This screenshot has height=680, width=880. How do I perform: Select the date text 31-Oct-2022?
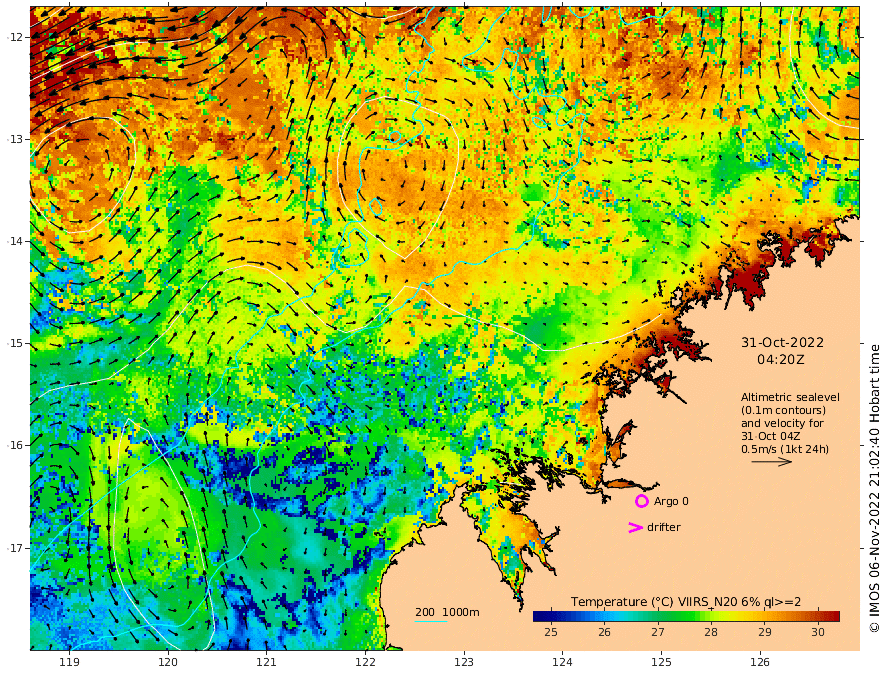[782, 342]
